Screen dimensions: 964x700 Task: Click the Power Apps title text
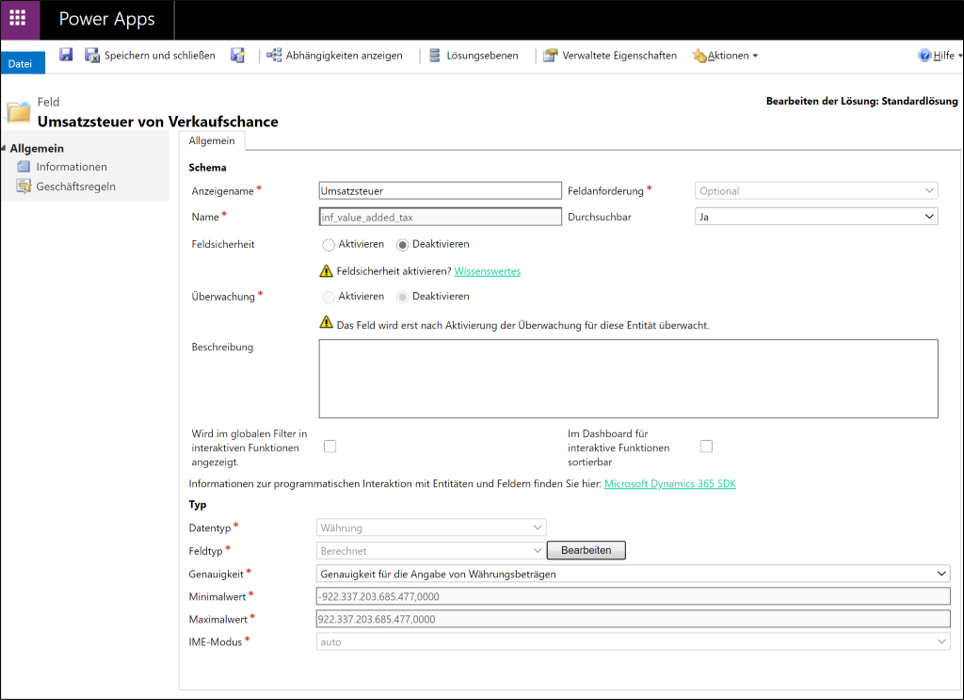(107, 19)
